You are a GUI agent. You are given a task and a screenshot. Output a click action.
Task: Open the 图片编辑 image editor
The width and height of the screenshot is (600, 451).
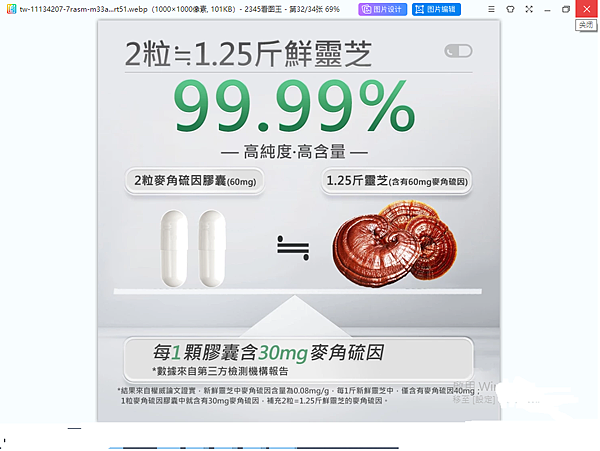pyautogui.click(x=436, y=9)
